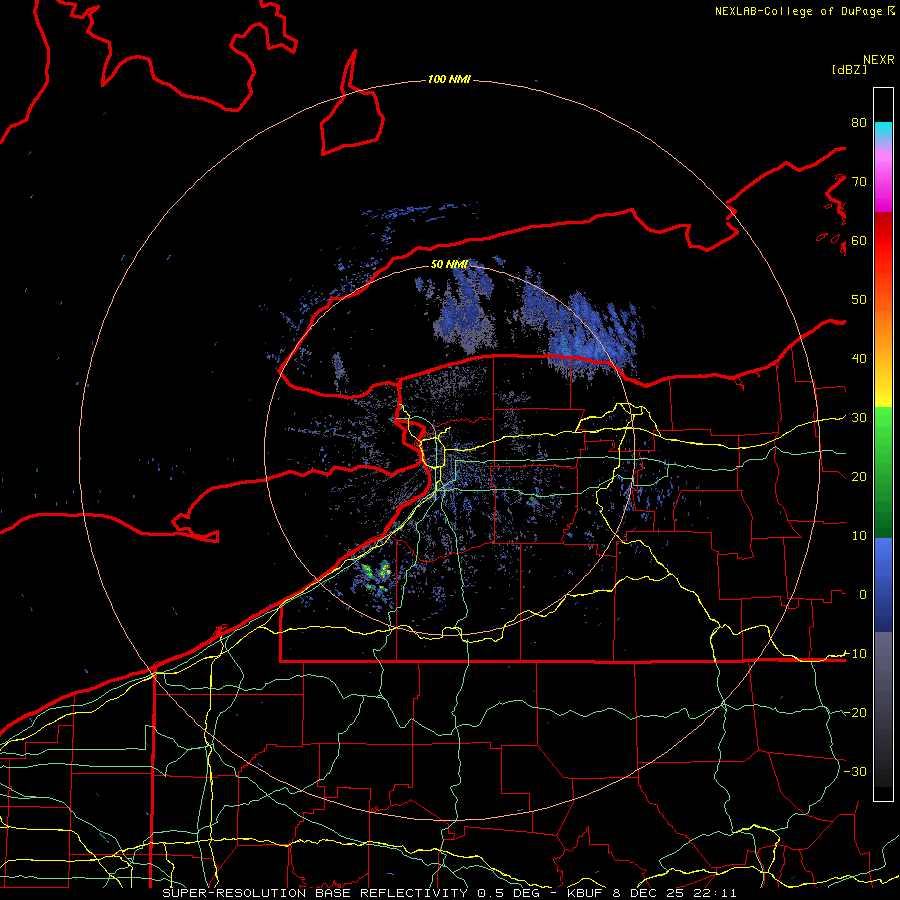The width and height of the screenshot is (900, 900).
Task: Click the 50 value on dBZ scale
Action: click(x=859, y=300)
